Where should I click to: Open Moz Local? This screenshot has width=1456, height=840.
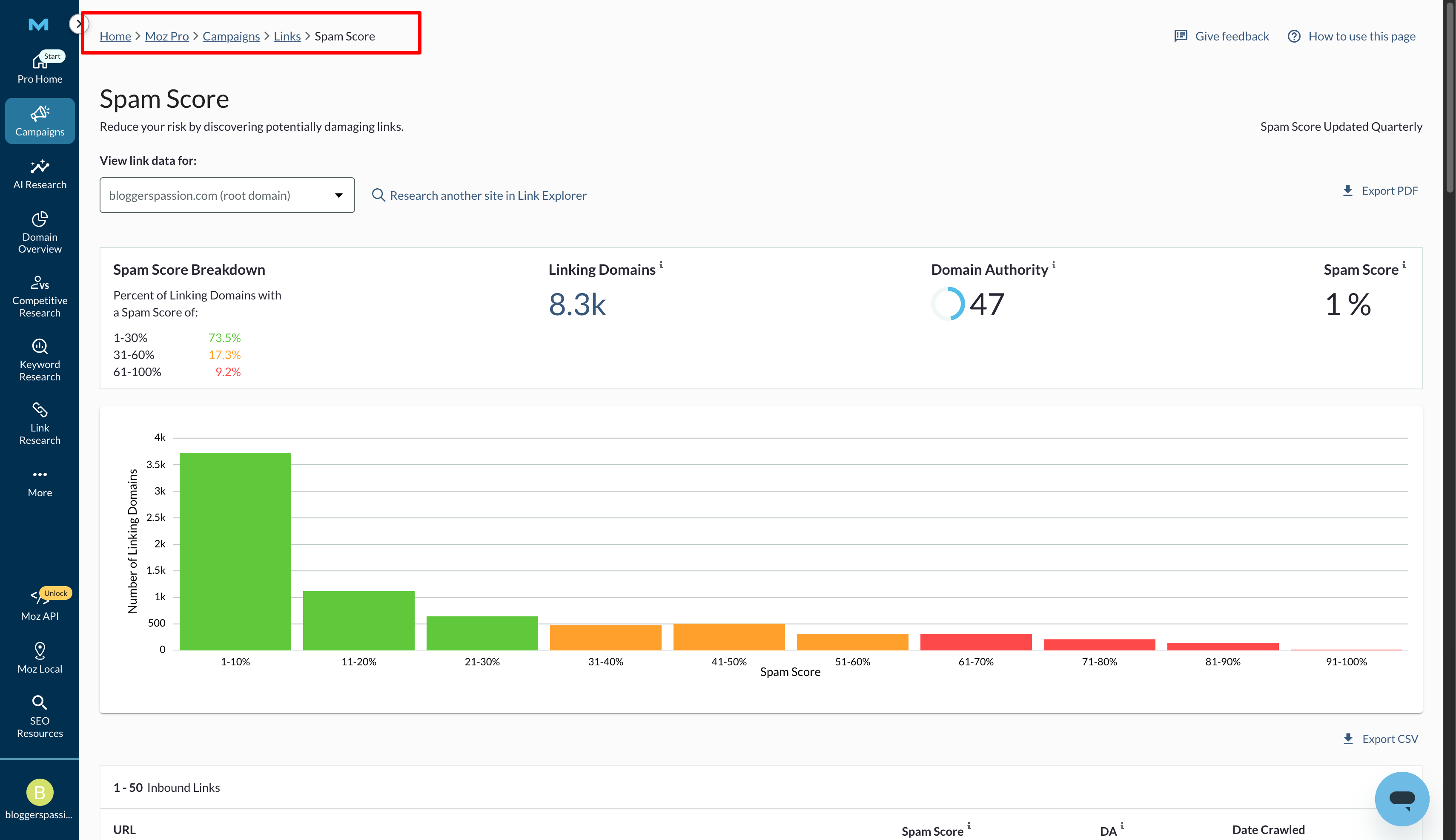coord(39,658)
